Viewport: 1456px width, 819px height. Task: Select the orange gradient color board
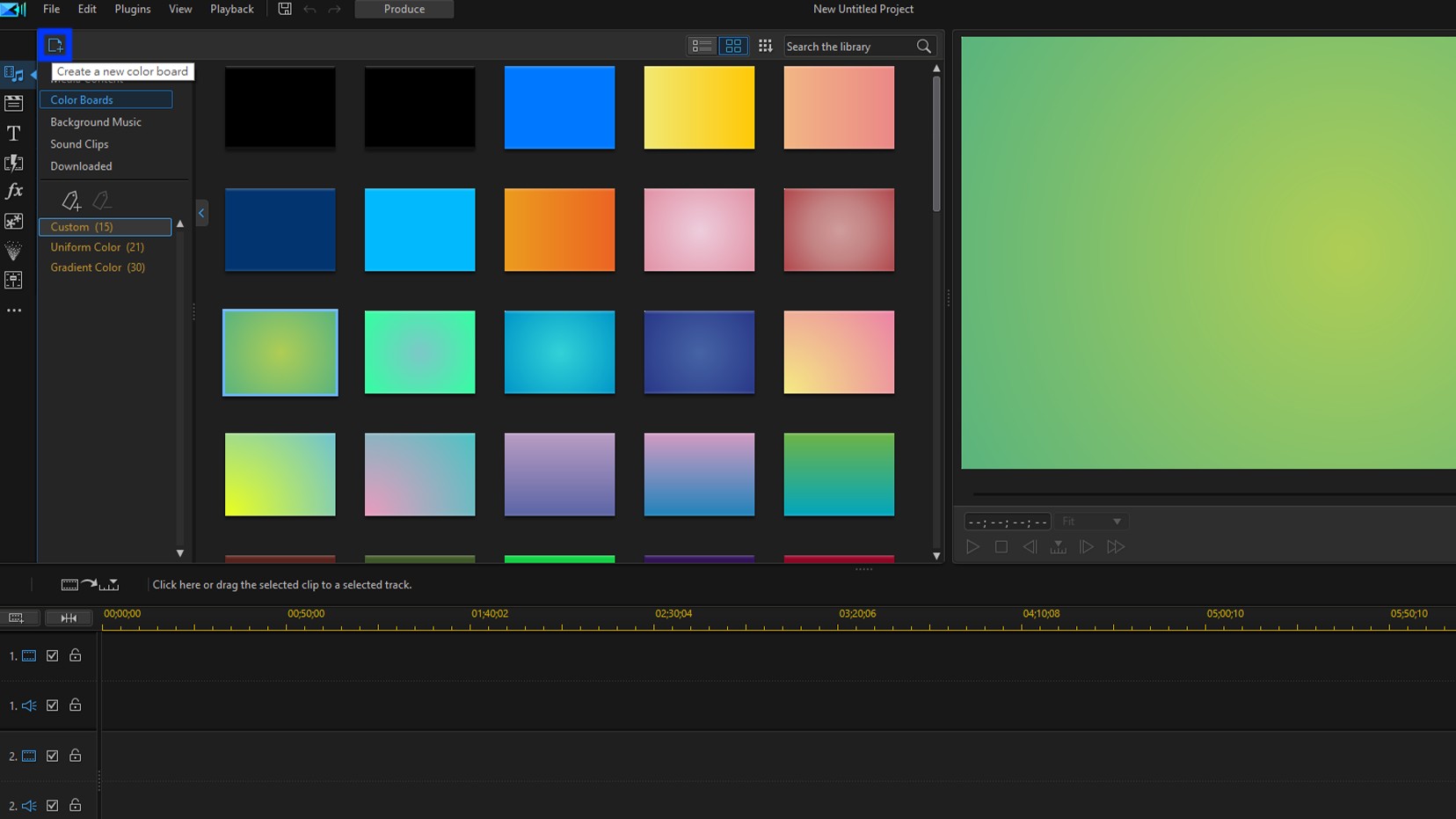pos(559,230)
